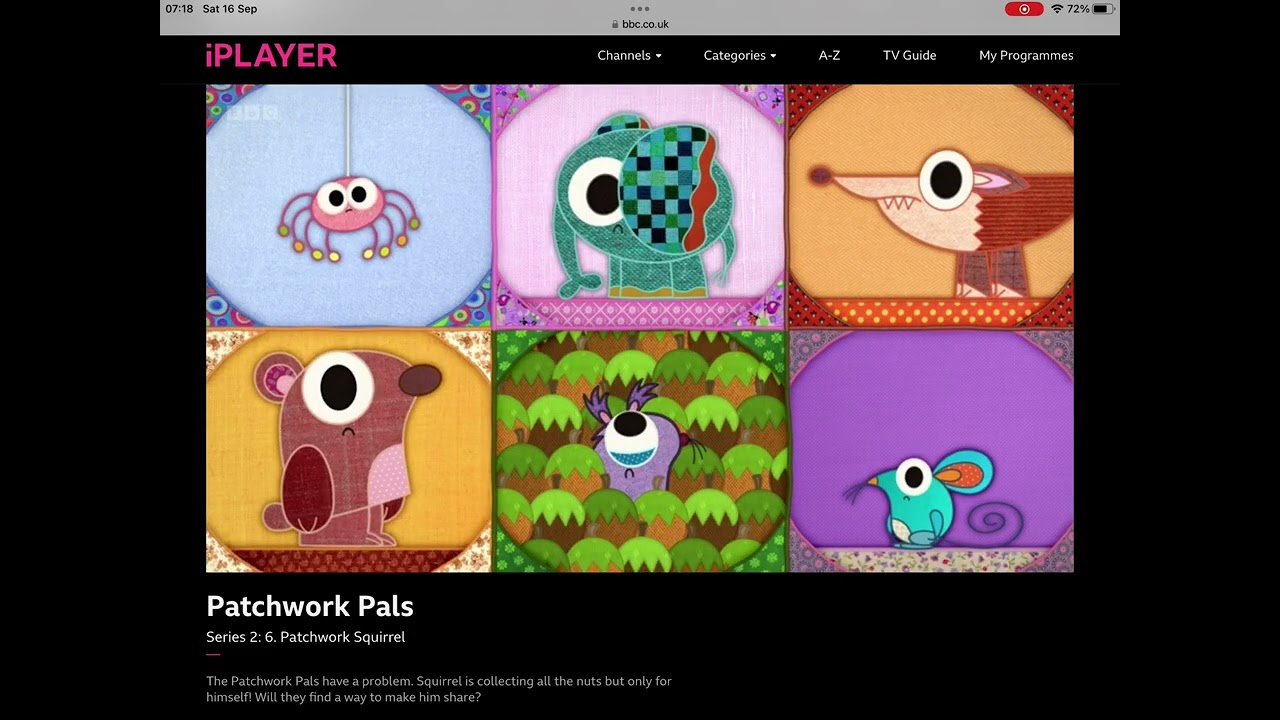Screen dimensions: 1280x720
Task: Expand the Categories dropdown
Action: (x=740, y=56)
